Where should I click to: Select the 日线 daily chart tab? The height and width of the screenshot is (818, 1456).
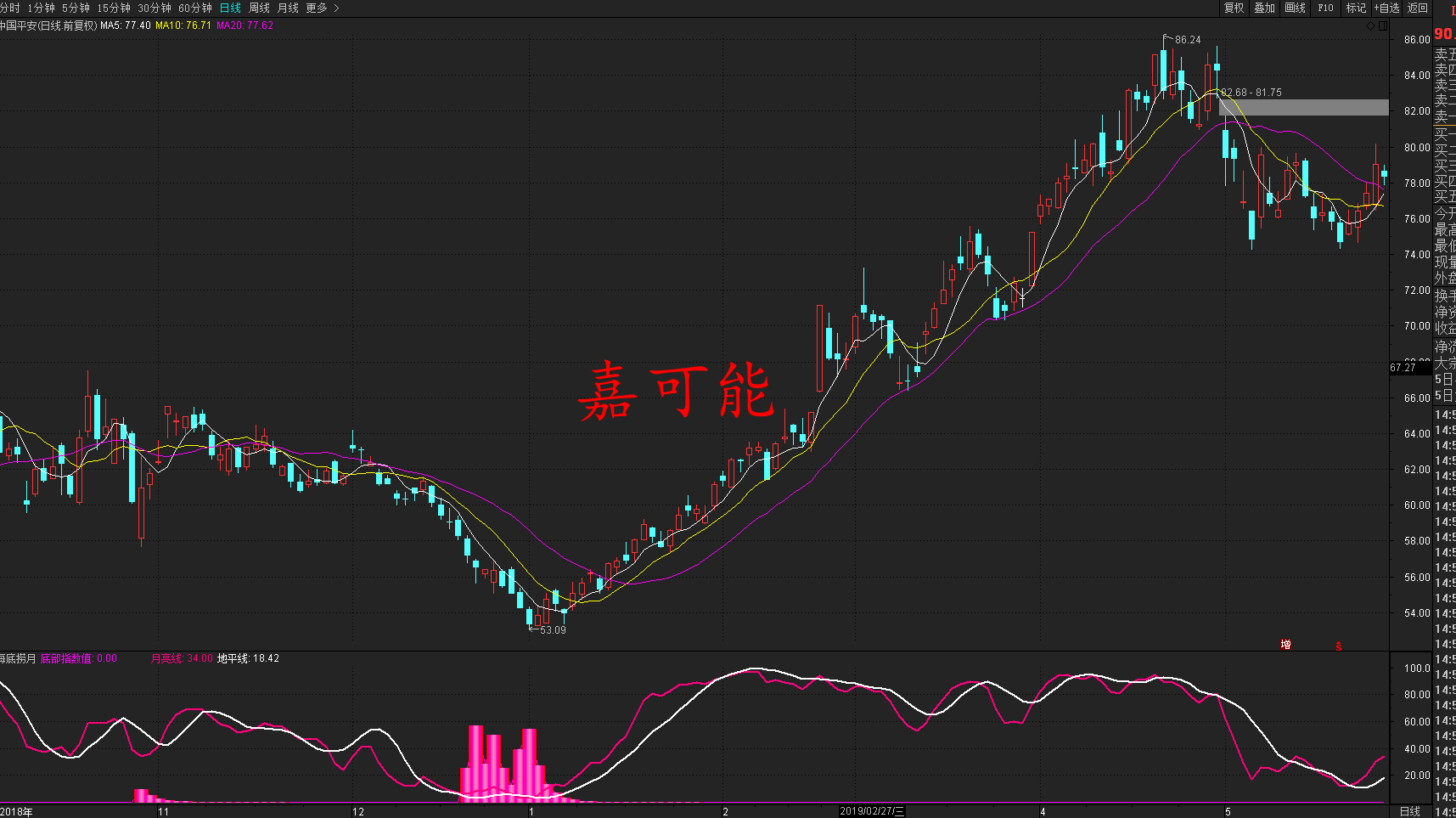(x=230, y=8)
